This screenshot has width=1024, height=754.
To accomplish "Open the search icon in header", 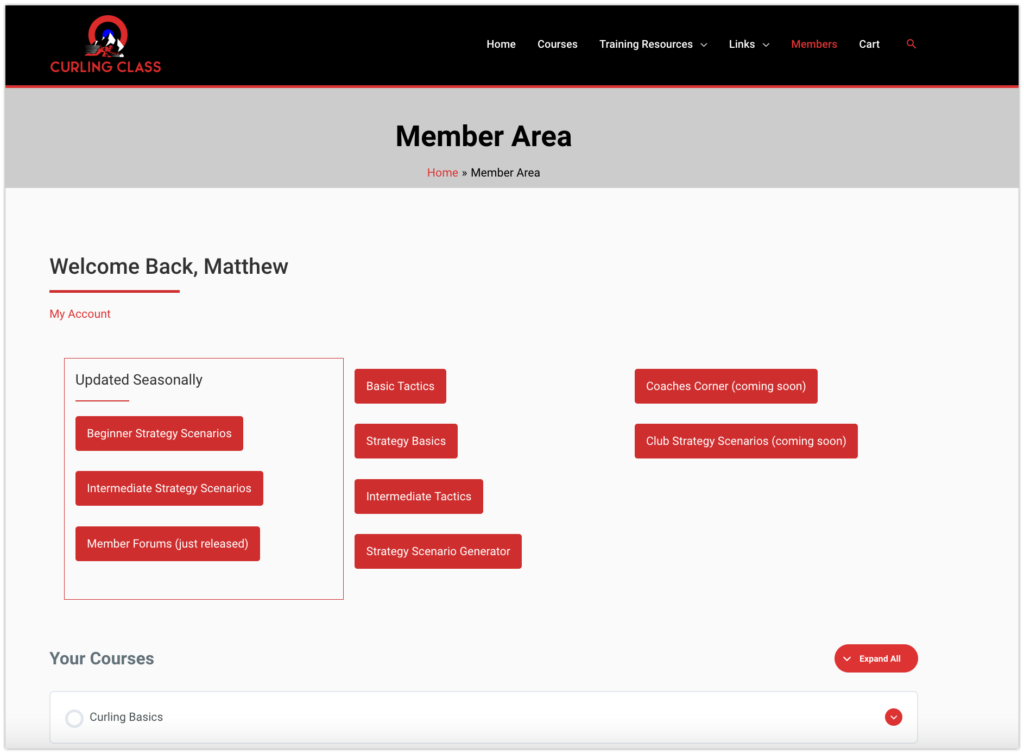I will 911,44.
